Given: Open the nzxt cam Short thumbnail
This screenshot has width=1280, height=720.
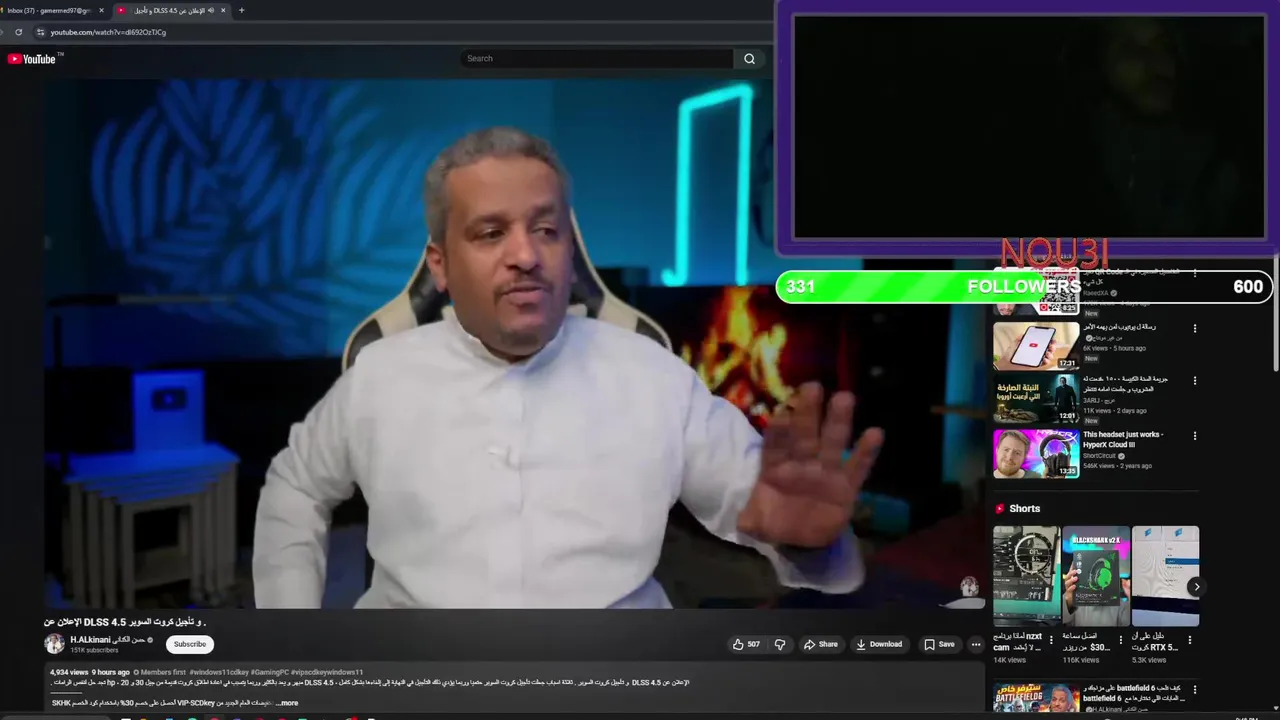Looking at the screenshot, I should 1026,576.
